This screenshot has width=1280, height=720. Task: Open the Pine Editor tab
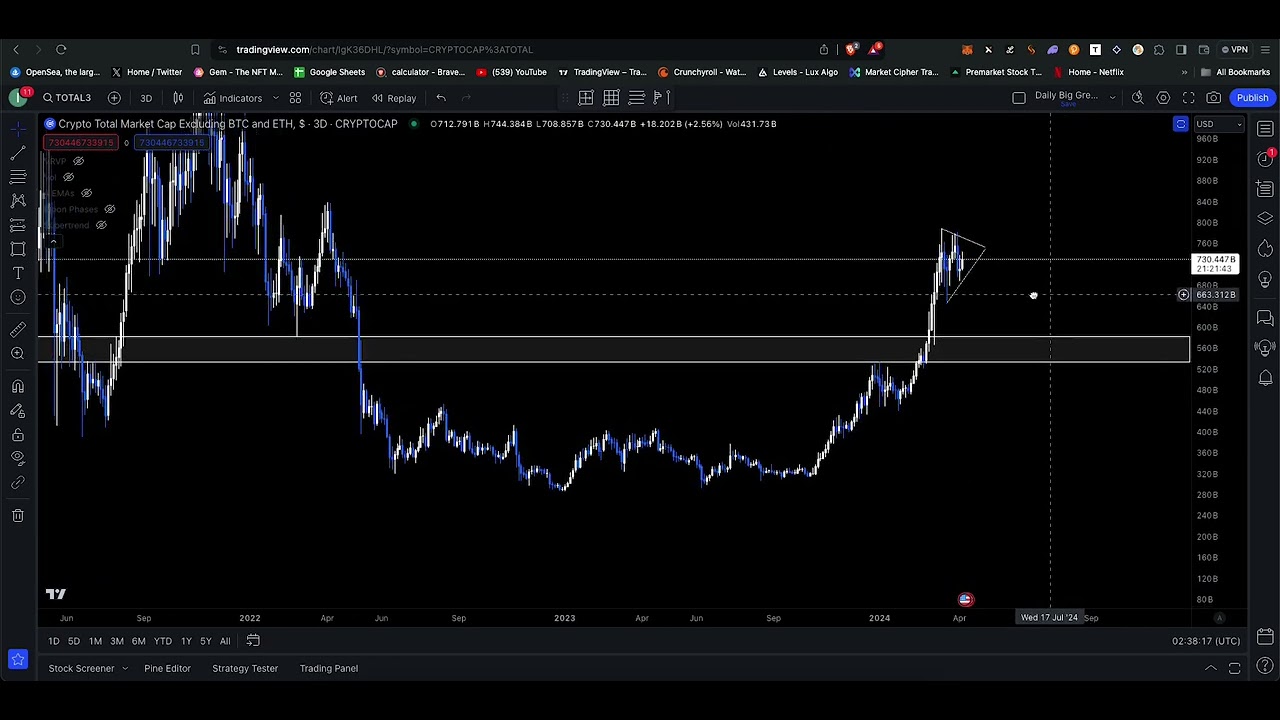[167, 668]
